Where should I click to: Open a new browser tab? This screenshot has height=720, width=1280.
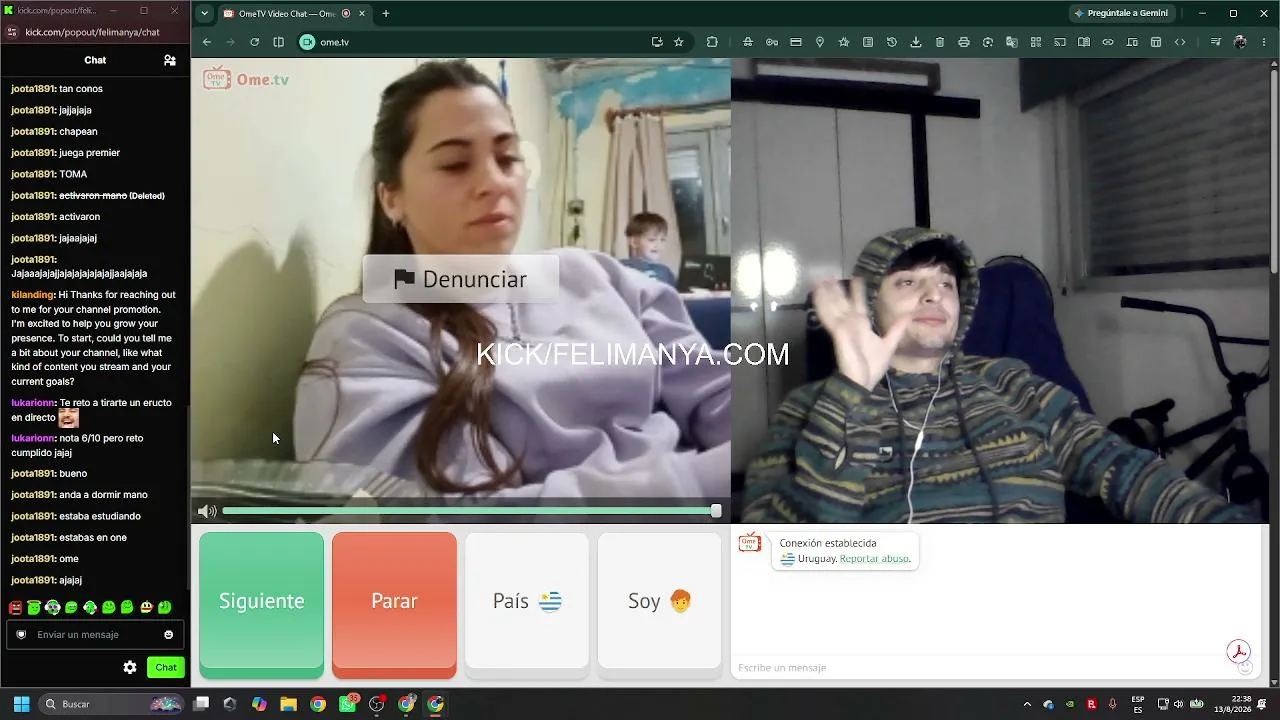point(386,14)
